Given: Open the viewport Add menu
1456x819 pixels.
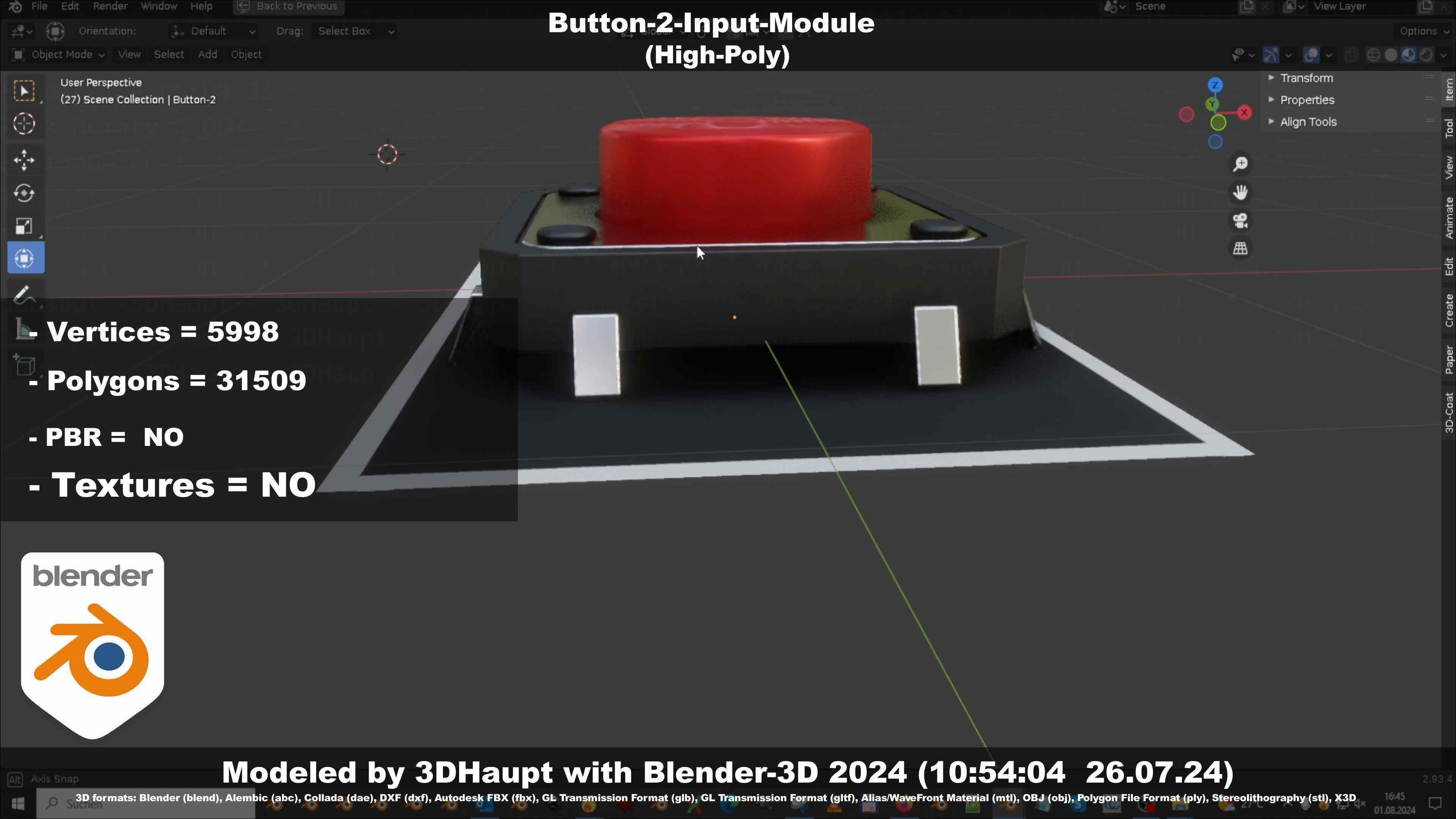Looking at the screenshot, I should pyautogui.click(x=207, y=55).
